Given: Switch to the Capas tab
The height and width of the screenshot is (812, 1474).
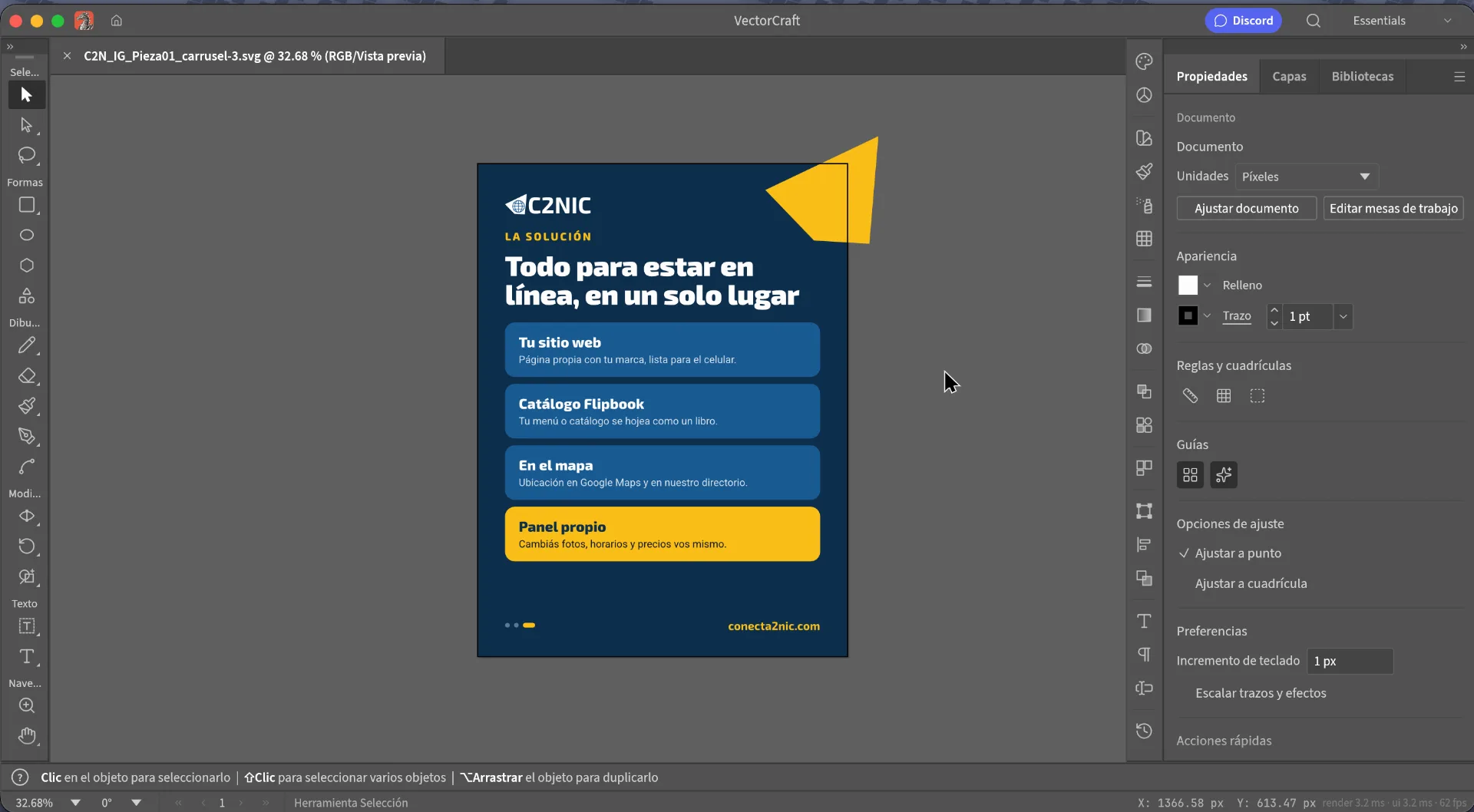Looking at the screenshot, I should click(1289, 76).
